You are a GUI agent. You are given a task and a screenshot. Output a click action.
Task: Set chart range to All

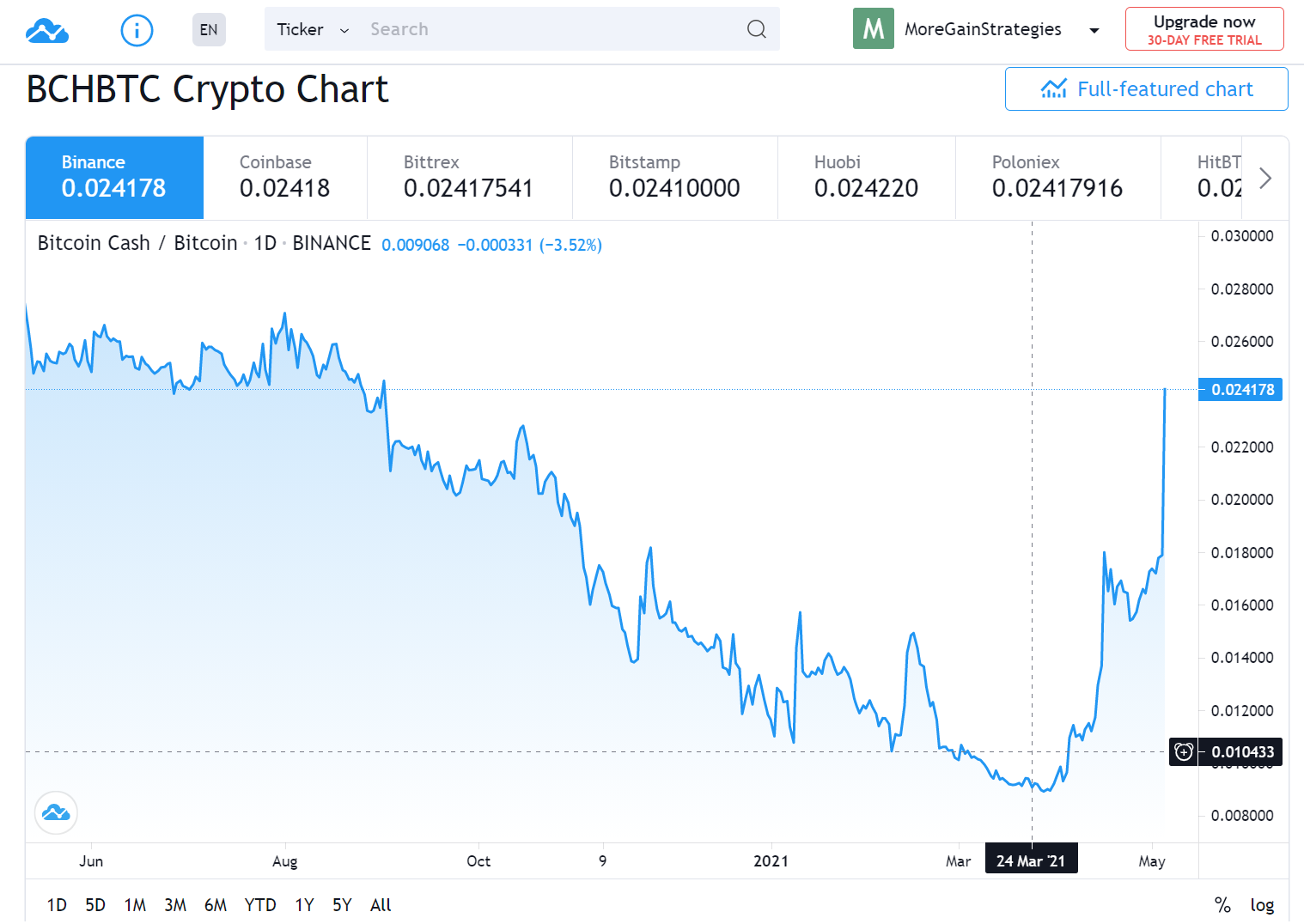(381, 904)
